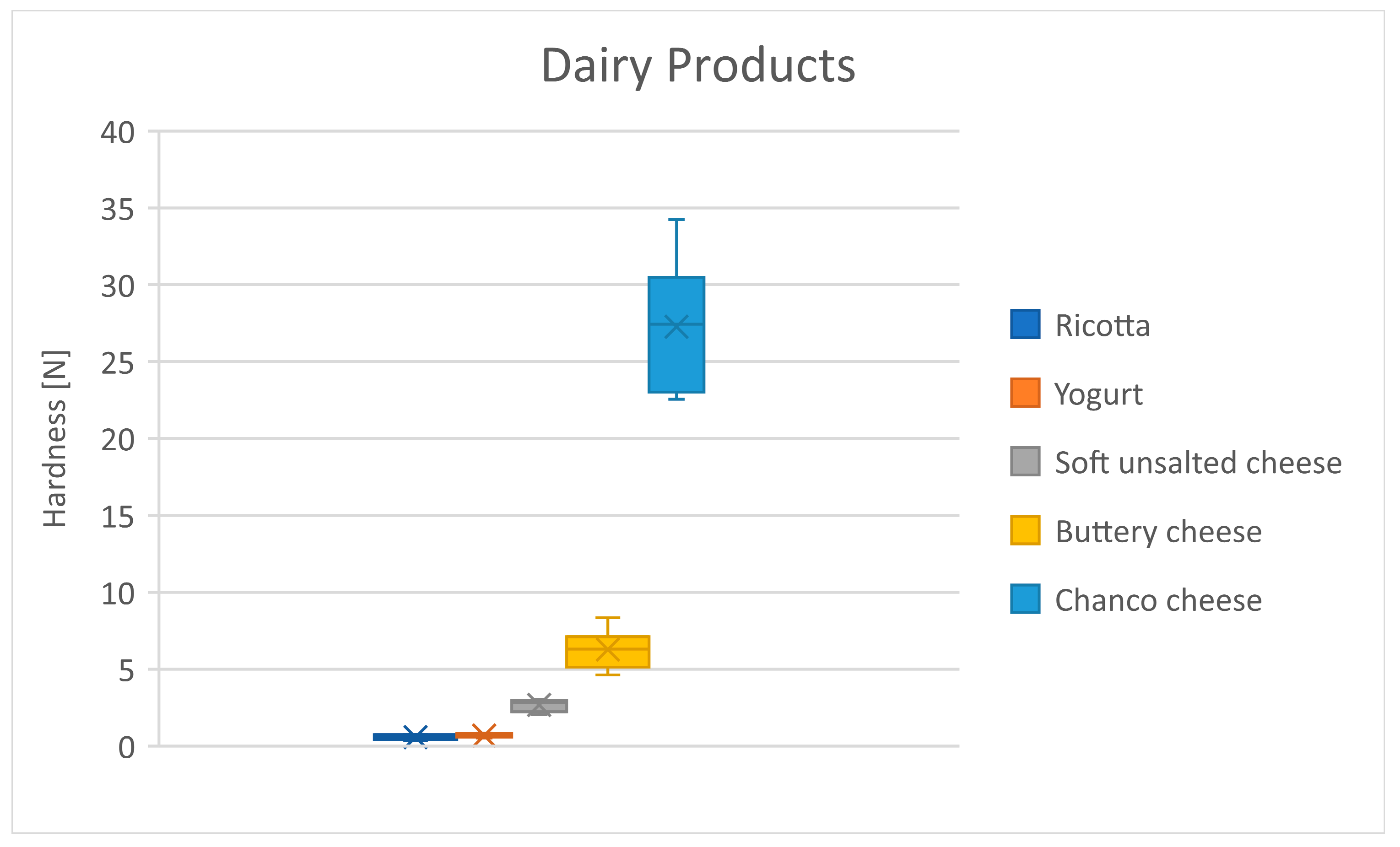The image size is (1400, 847).
Task: Select the orange Yogurt box
Action: tap(484, 735)
